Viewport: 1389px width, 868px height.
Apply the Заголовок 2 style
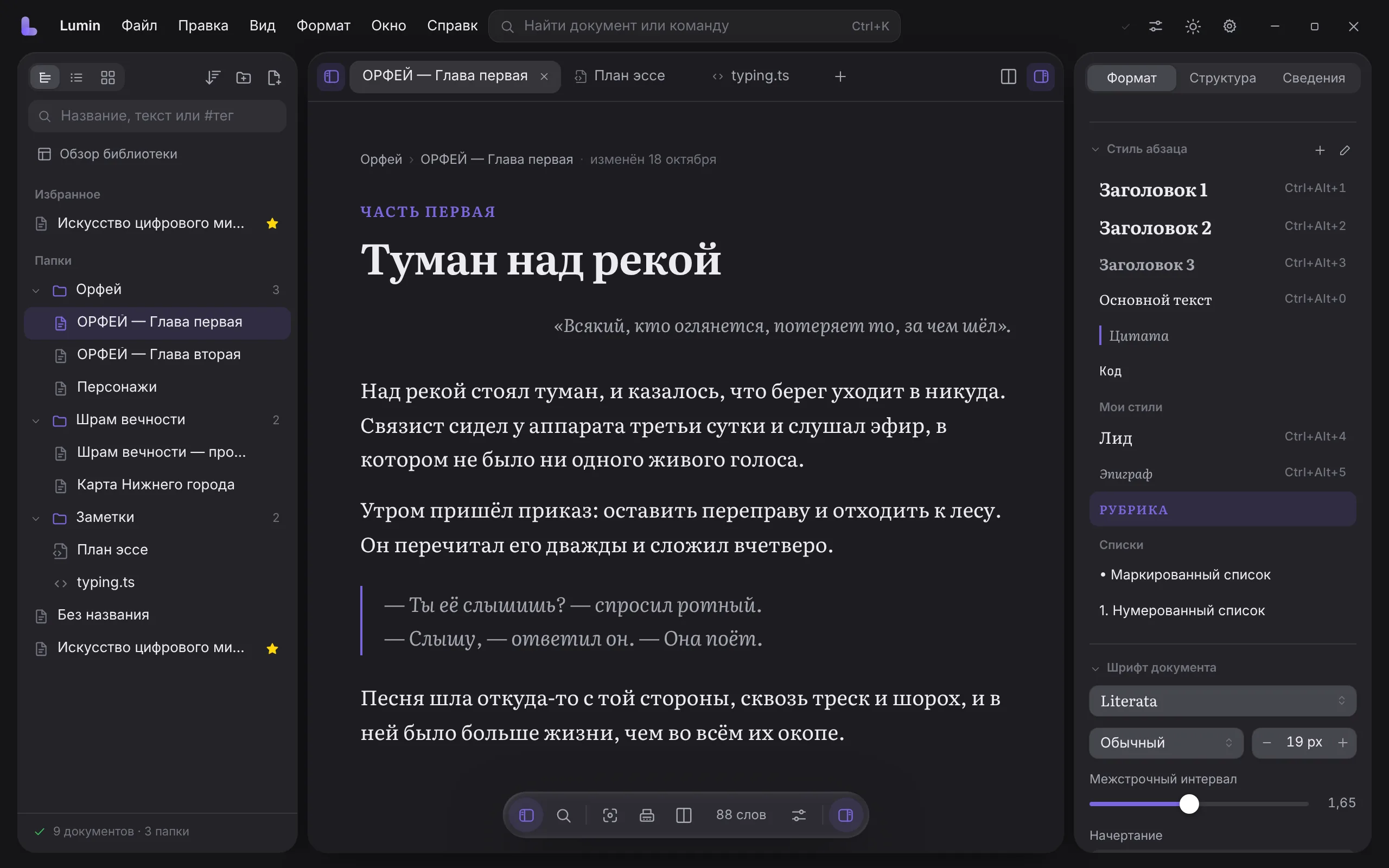tap(1222, 227)
